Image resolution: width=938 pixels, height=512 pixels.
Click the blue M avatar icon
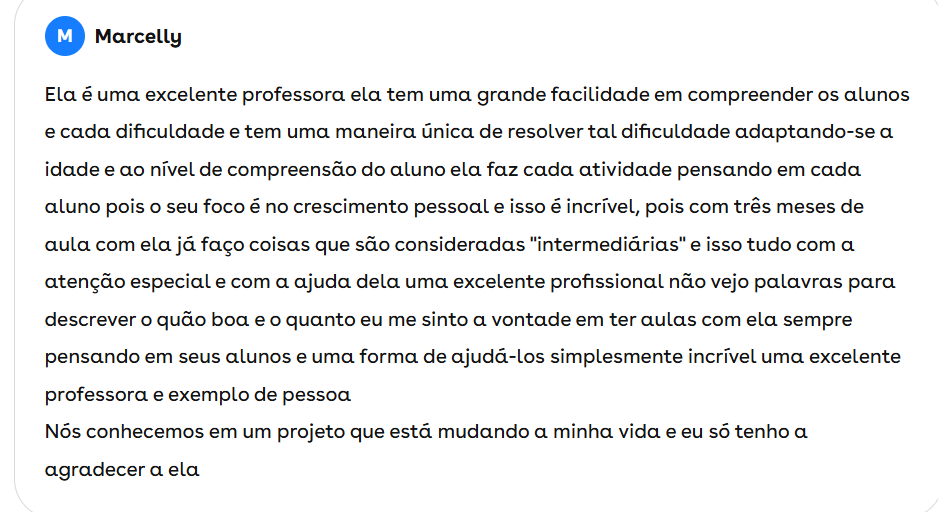click(x=65, y=37)
